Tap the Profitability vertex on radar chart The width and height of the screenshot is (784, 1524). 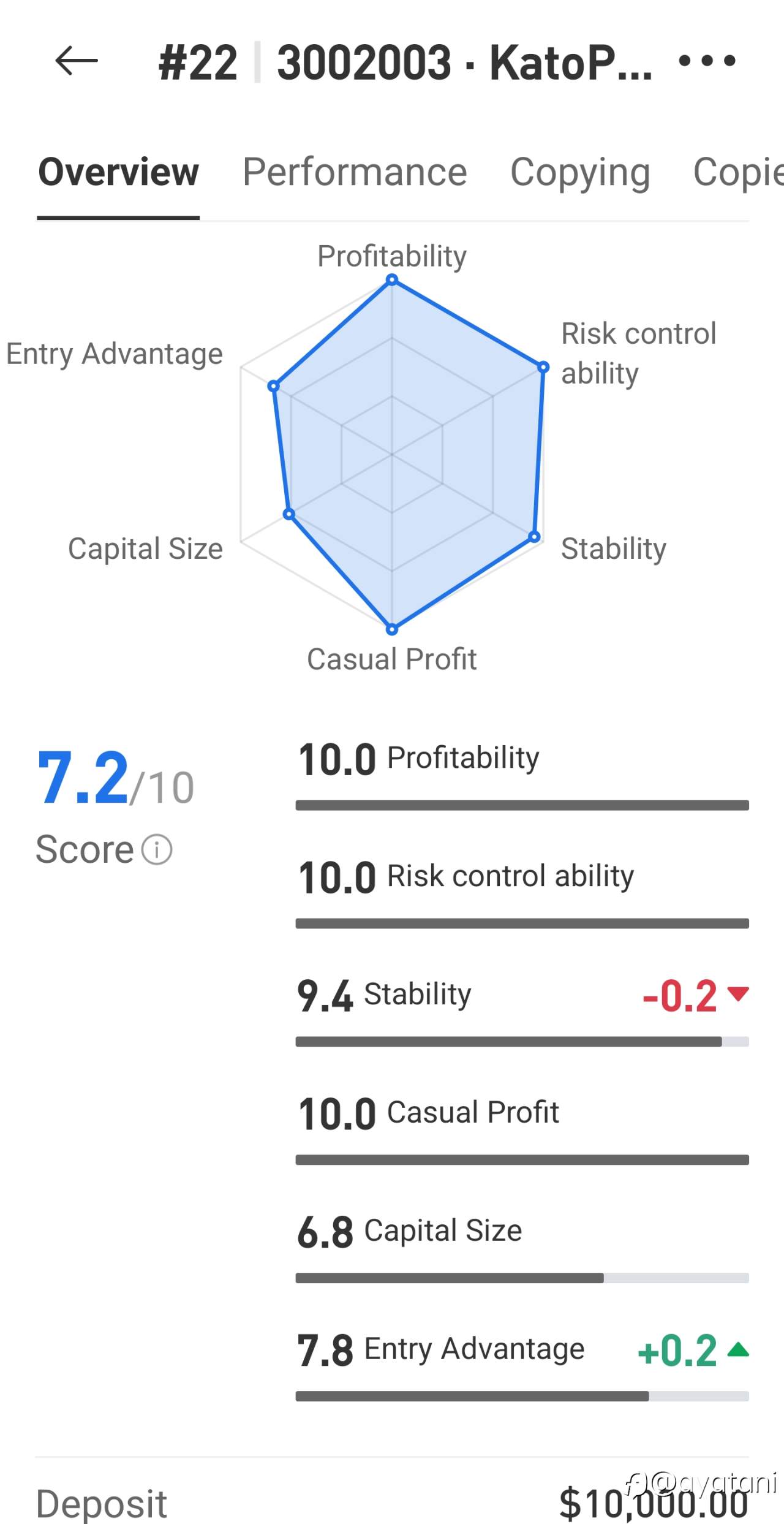coord(392,281)
